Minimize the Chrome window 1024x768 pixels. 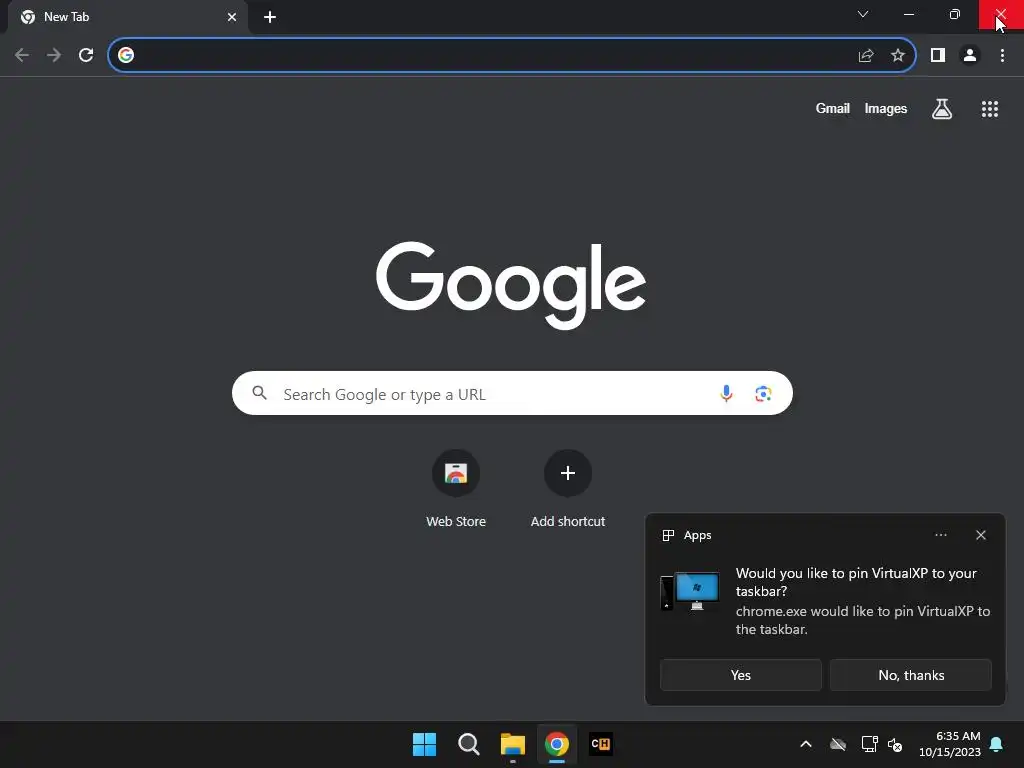(x=908, y=14)
